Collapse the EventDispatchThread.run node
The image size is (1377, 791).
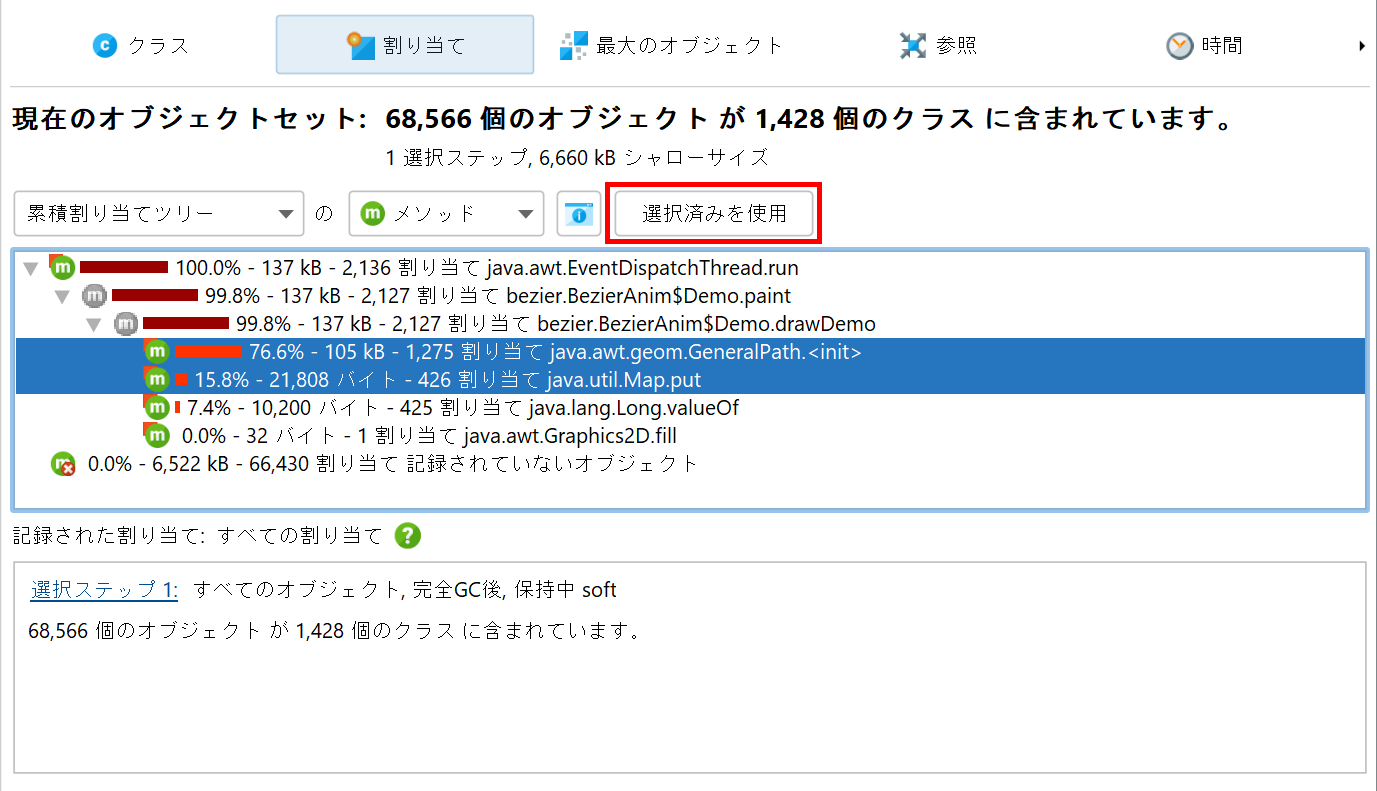coord(31,268)
